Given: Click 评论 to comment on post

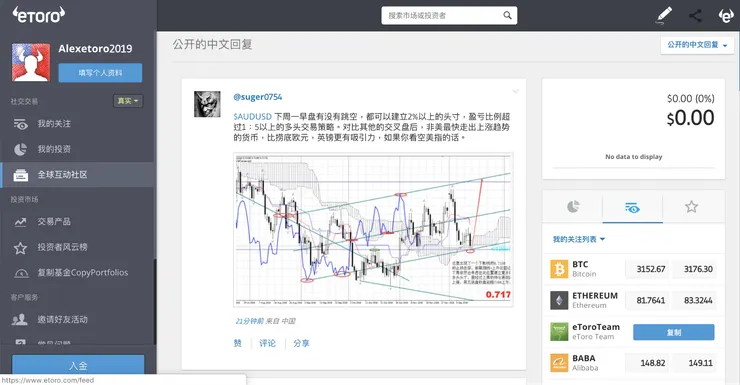Looking at the screenshot, I should 267,343.
